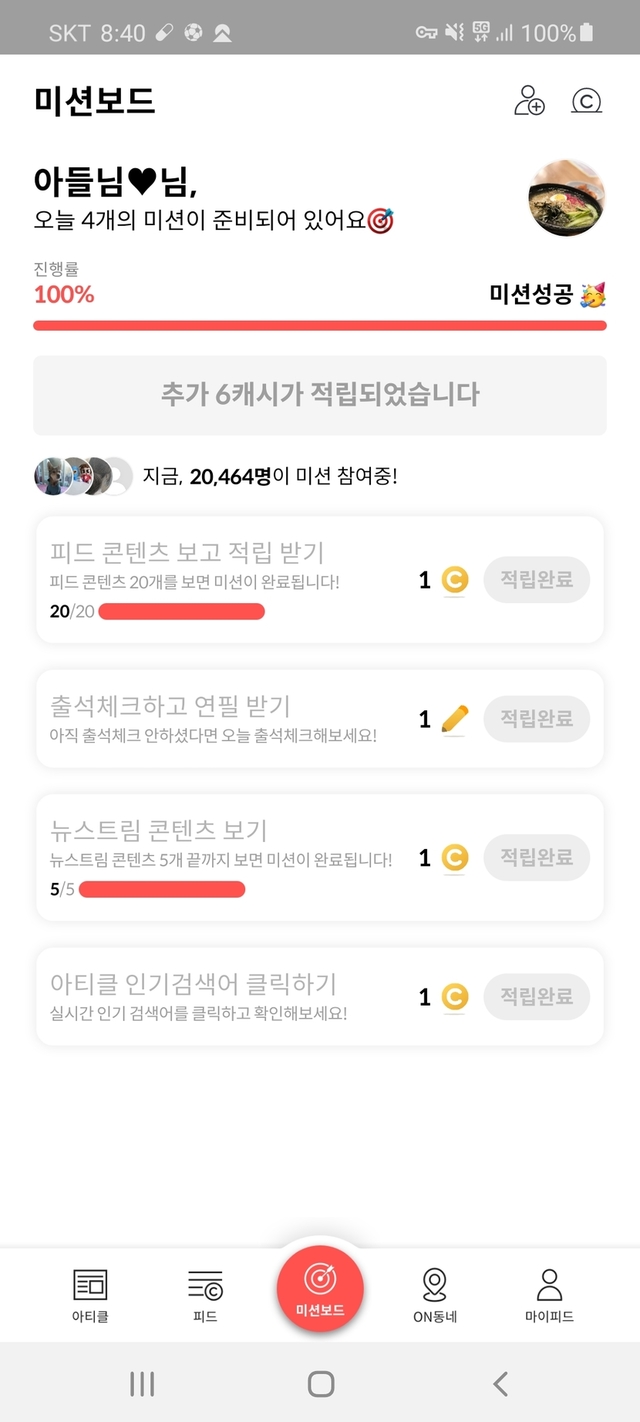
Task: Open the 아티클 인기검색어 클릭하기 mission
Action: click(x=194, y=984)
